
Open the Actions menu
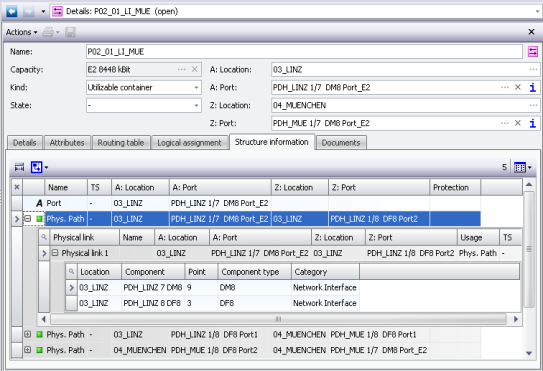21,32
